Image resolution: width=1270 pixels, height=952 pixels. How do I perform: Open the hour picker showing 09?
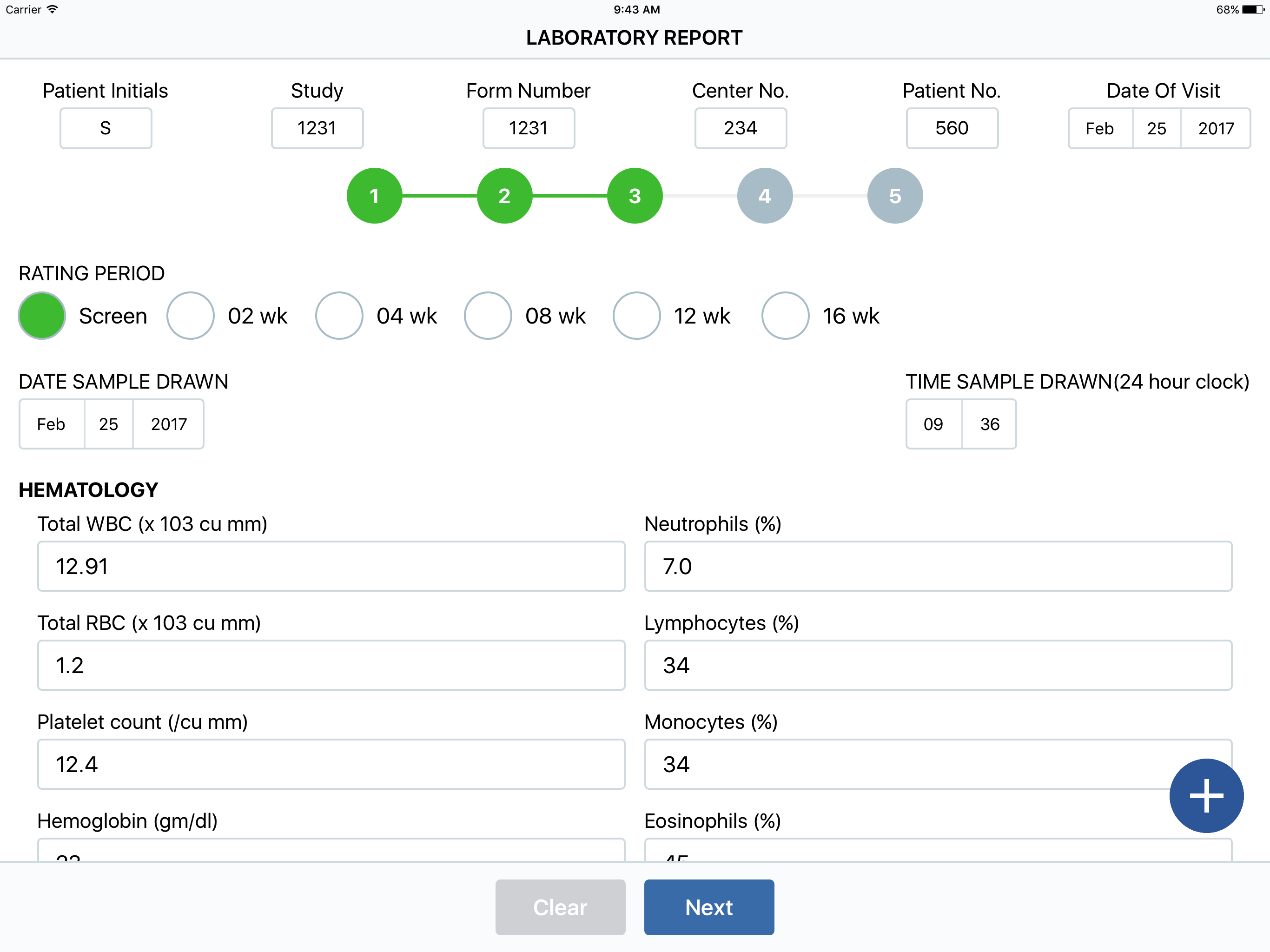[x=933, y=424]
